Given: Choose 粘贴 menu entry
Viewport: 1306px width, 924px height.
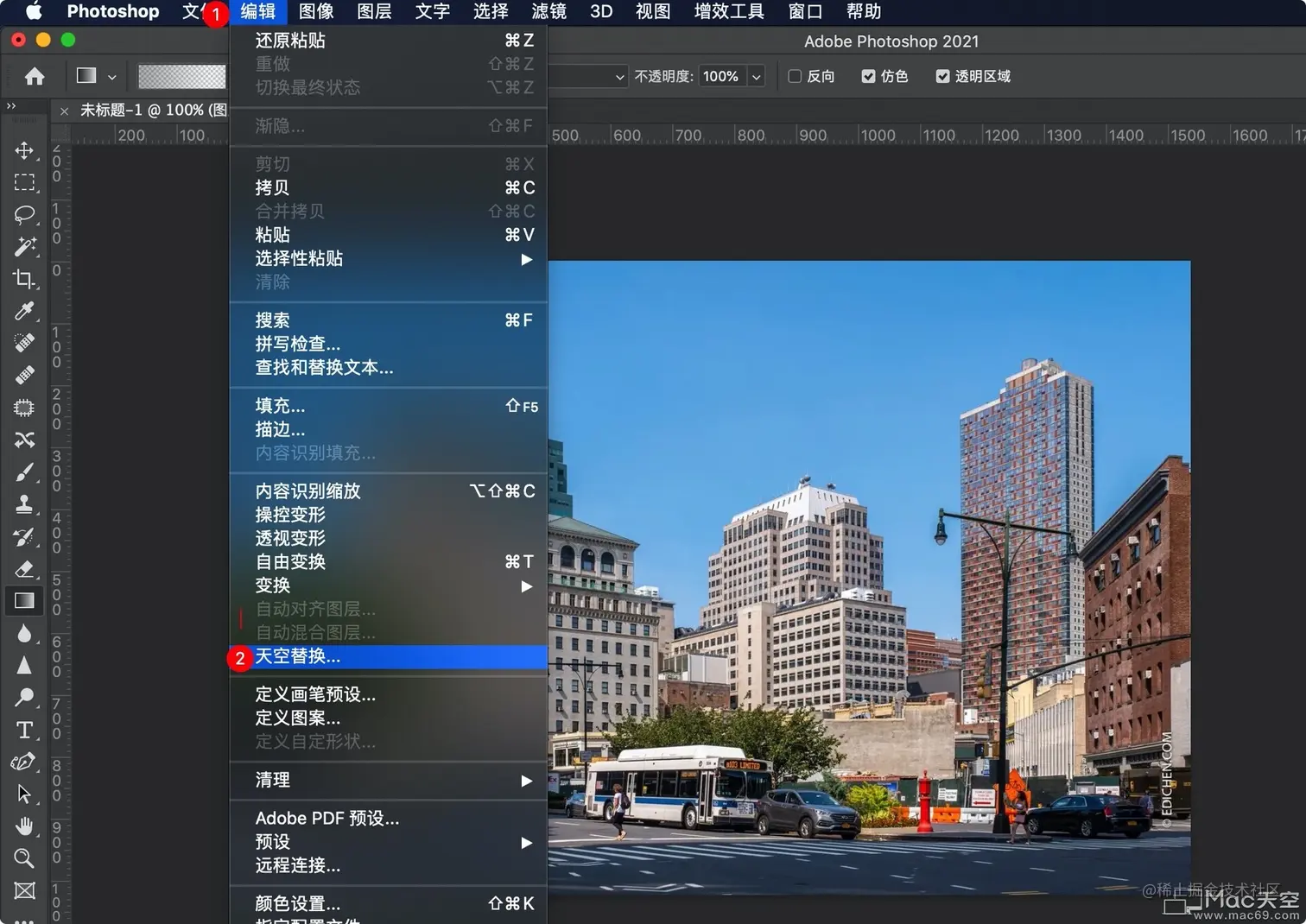Looking at the screenshot, I should coord(389,235).
